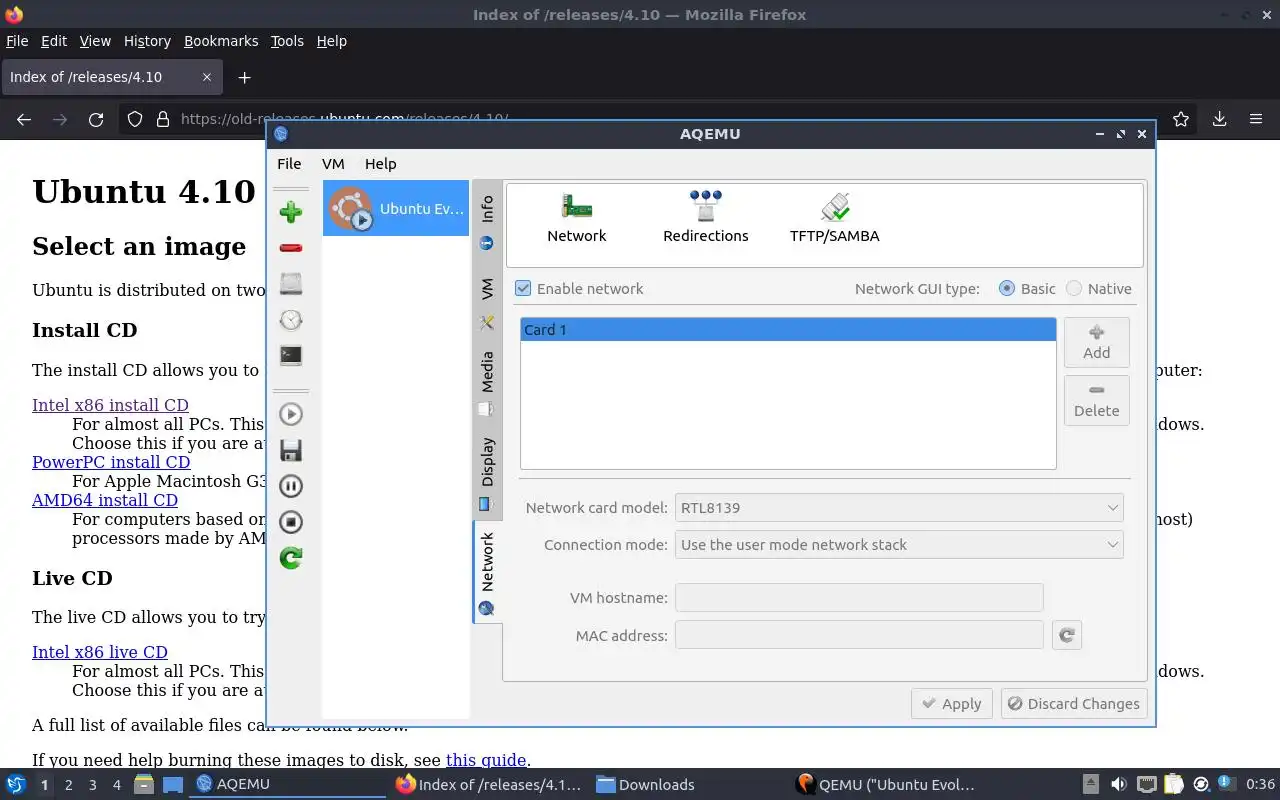Switch to the Info side tab
The image size is (1280, 800).
tap(487, 222)
